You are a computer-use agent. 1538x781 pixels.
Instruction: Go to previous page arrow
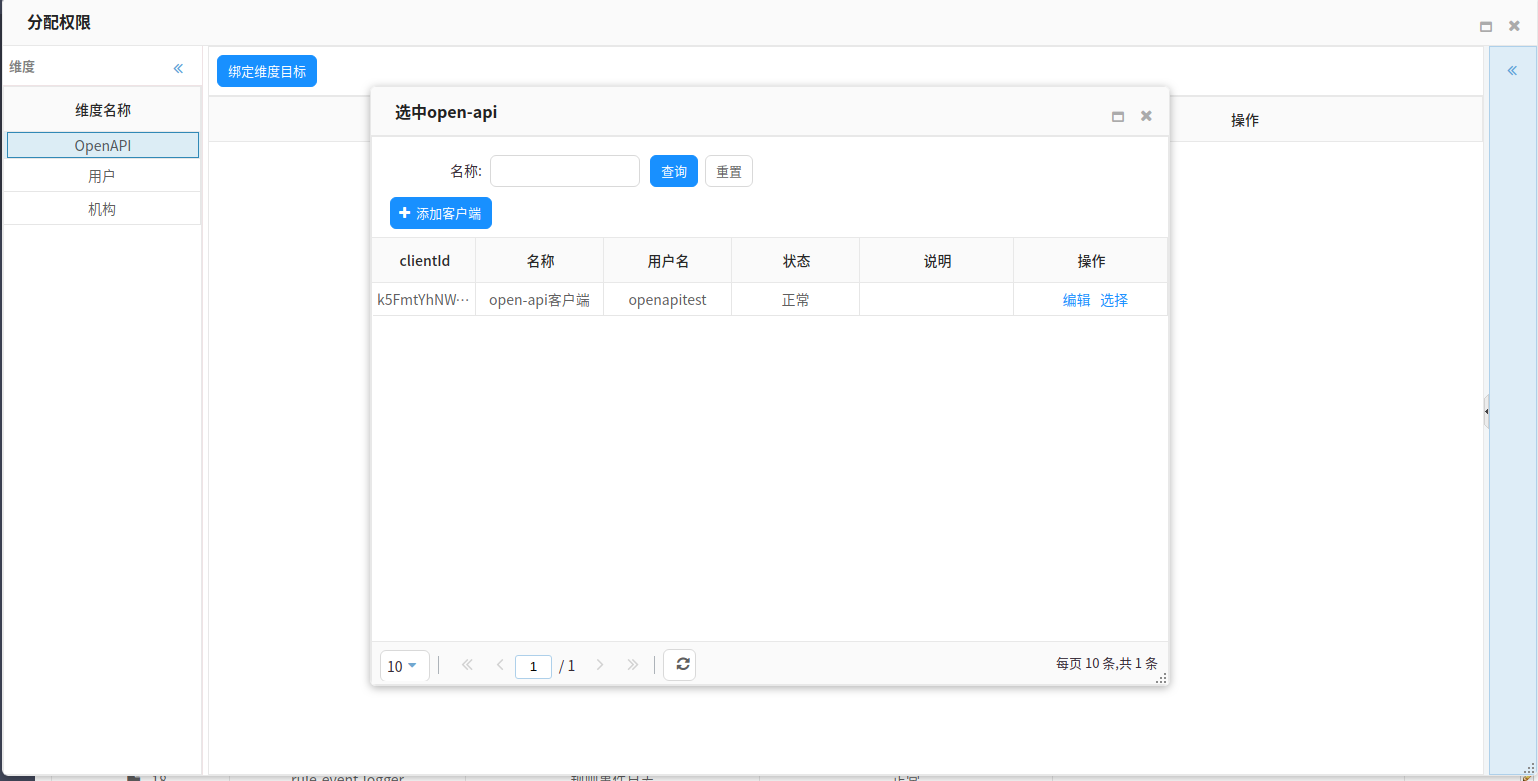click(x=500, y=665)
